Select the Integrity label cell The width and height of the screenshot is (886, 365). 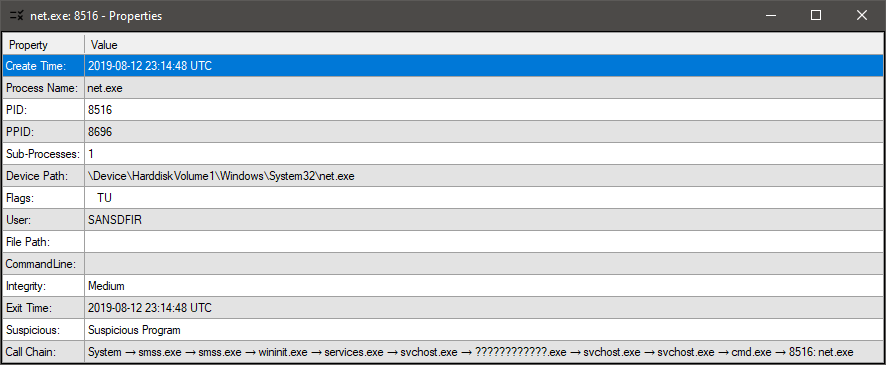click(43, 286)
